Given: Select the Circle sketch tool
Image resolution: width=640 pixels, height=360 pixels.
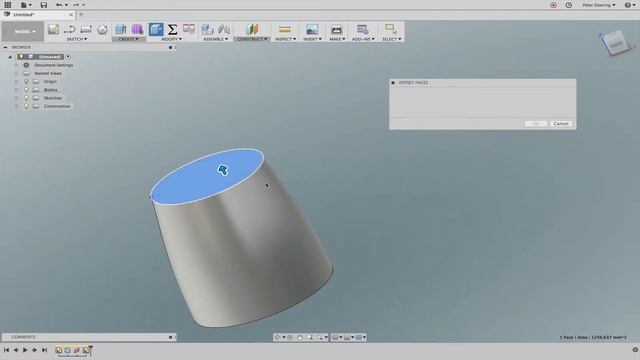Looking at the screenshot, I should click(102, 29).
